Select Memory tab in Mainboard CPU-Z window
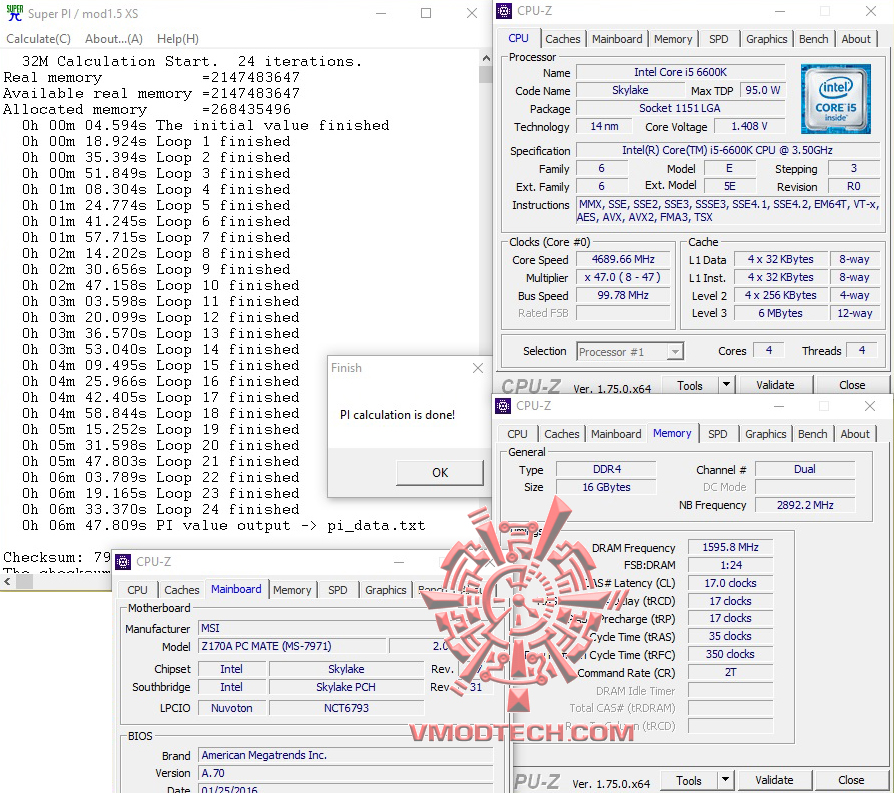Image resolution: width=894 pixels, height=793 pixels. (x=292, y=590)
